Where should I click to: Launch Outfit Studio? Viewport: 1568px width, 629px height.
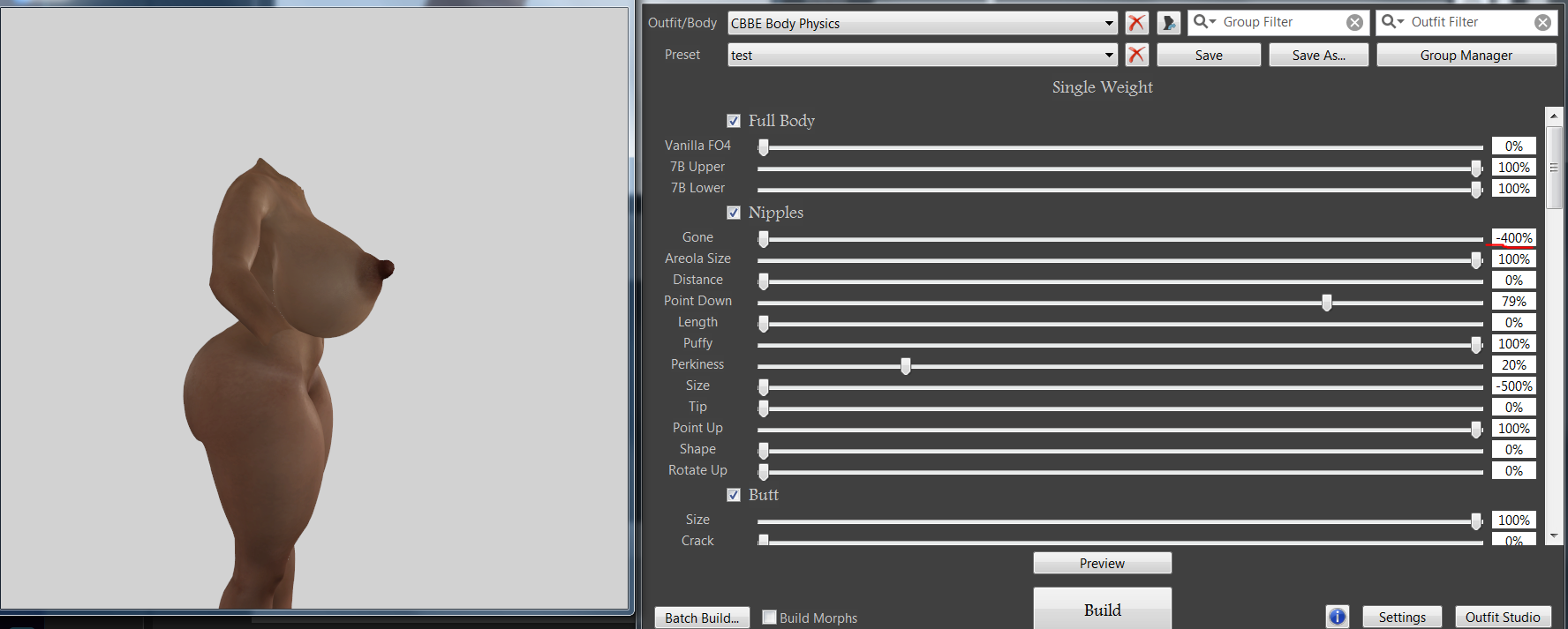[x=1503, y=617]
